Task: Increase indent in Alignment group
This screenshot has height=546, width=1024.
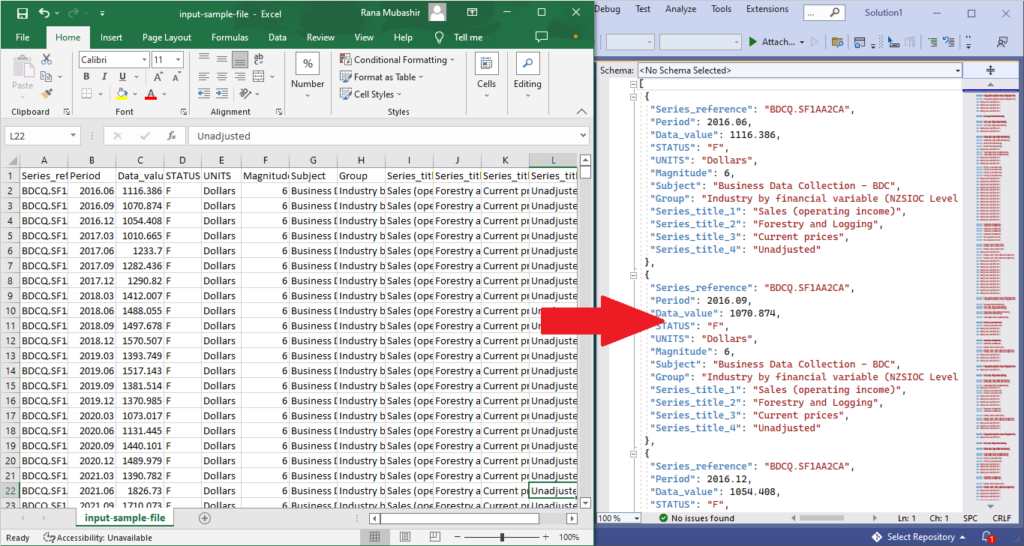Action: pyautogui.click(x=222, y=94)
